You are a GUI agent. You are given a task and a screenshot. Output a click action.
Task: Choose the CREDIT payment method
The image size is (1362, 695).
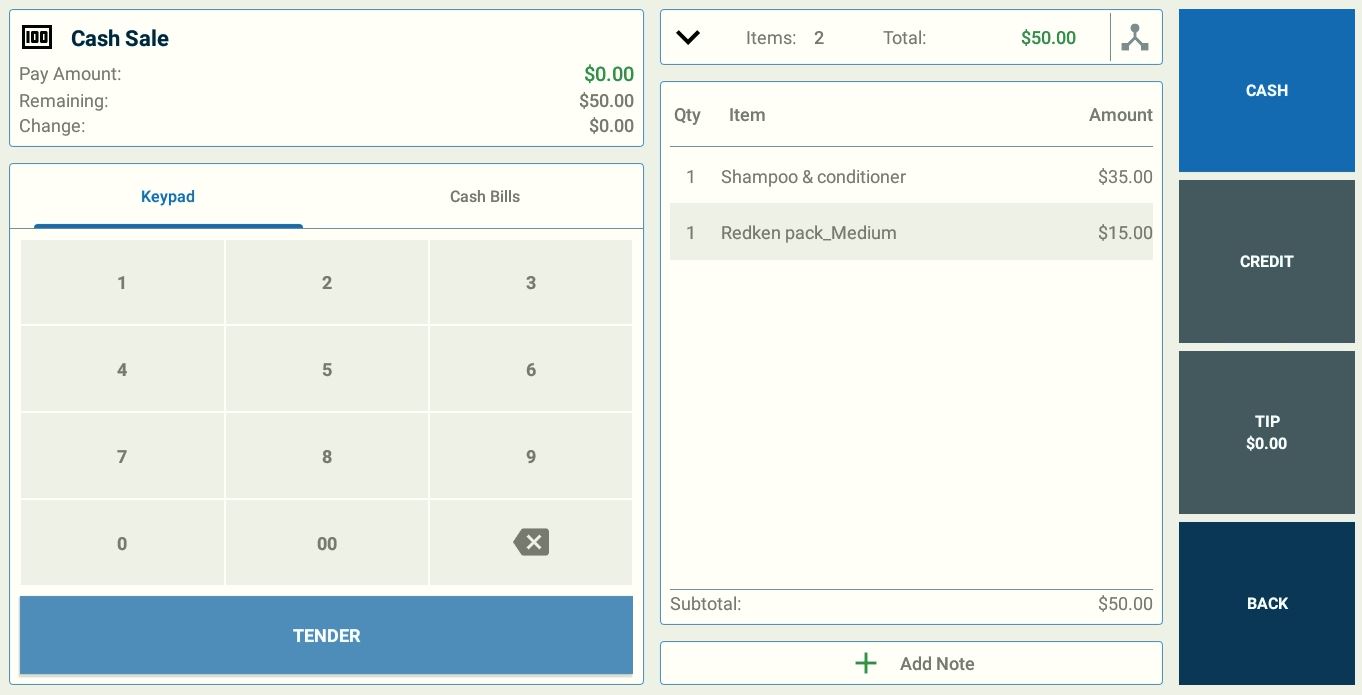tap(1266, 262)
